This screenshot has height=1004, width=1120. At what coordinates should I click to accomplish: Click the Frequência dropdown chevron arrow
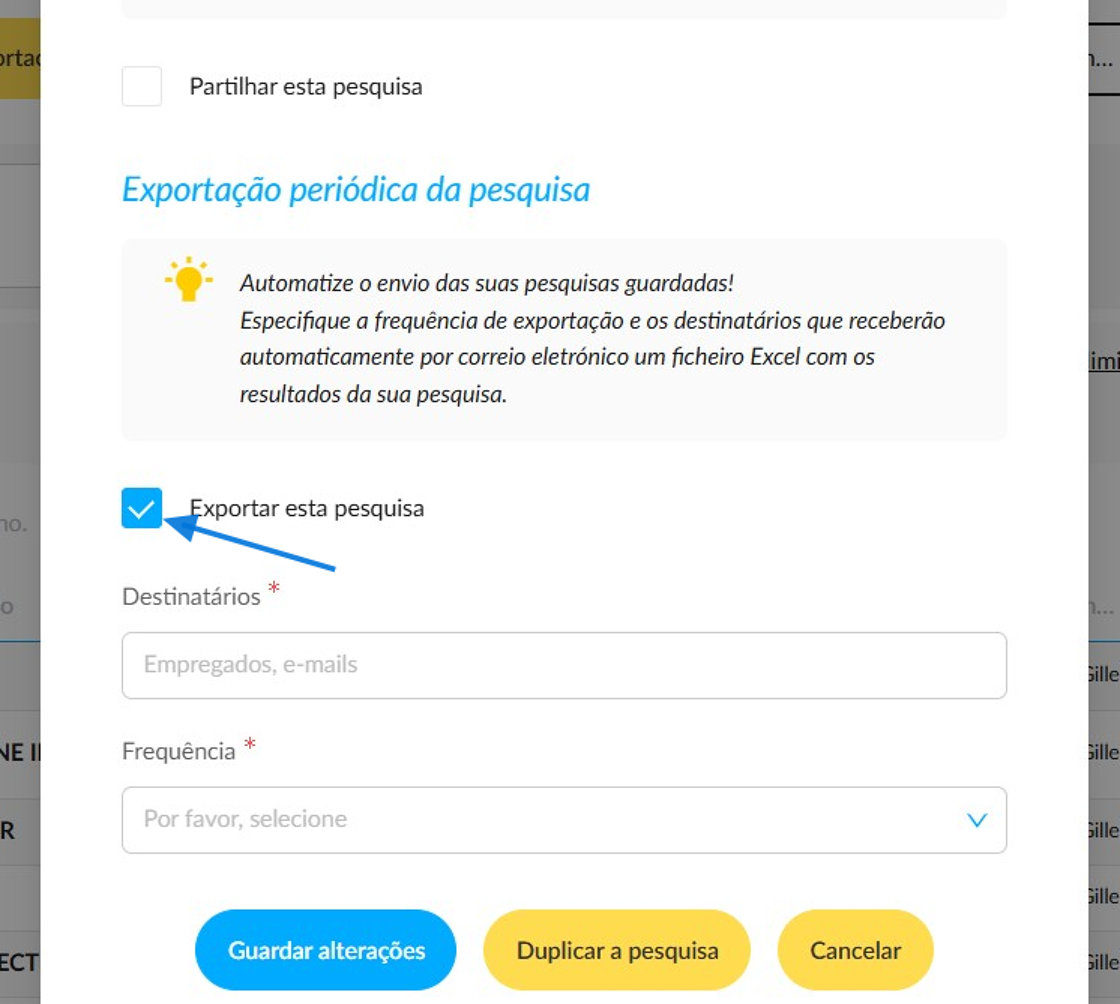[976, 820]
